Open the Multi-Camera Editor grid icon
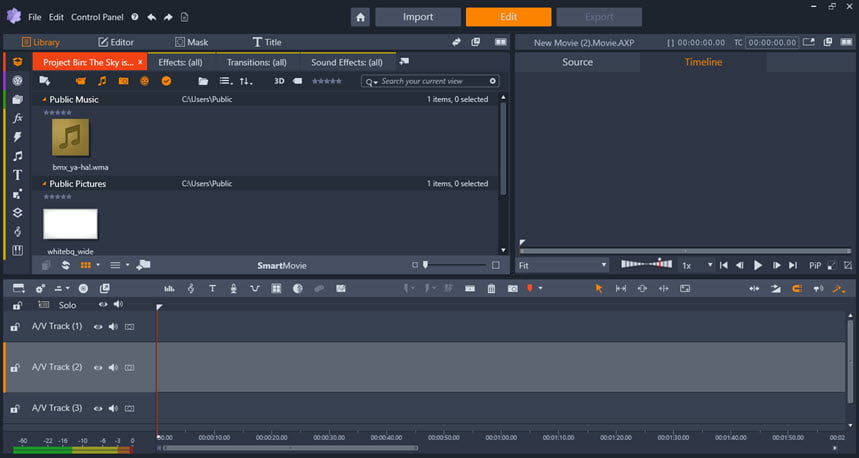Image resolution: width=859 pixels, height=458 pixels. click(x=276, y=289)
